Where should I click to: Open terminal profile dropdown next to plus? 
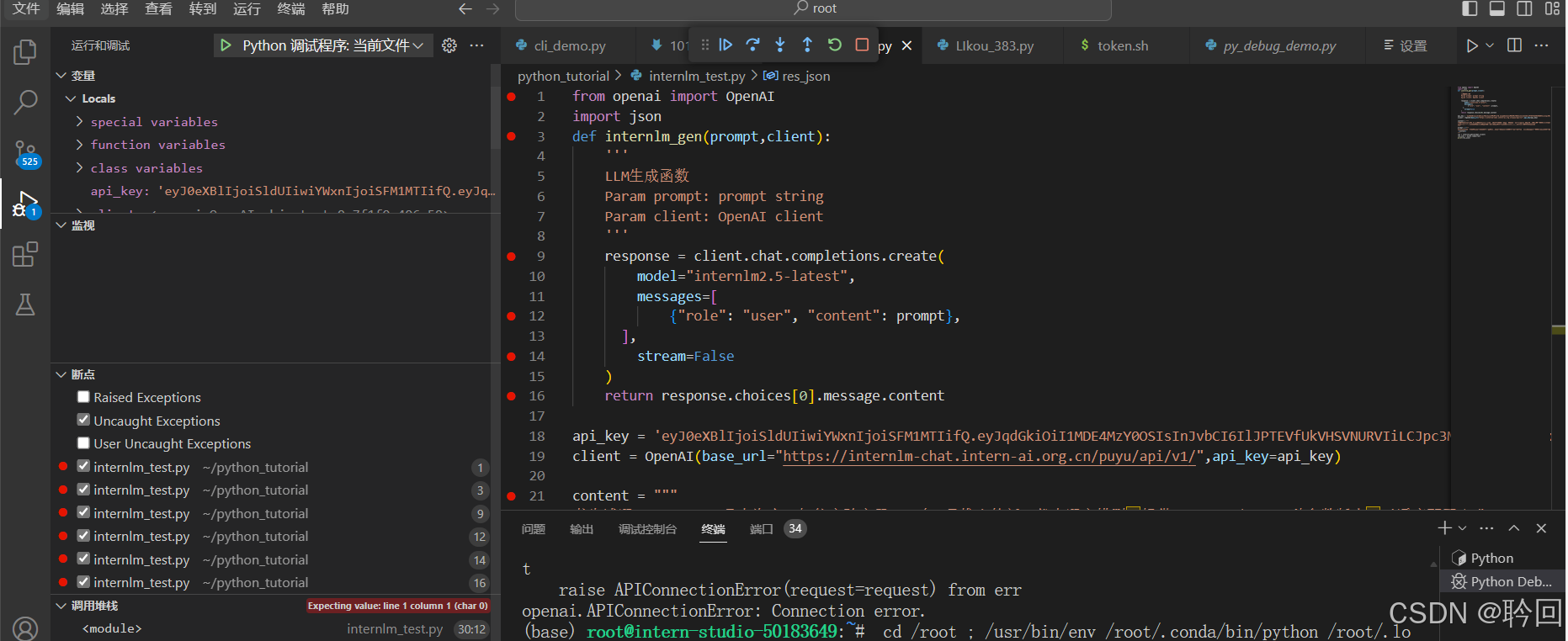pyautogui.click(x=1462, y=528)
